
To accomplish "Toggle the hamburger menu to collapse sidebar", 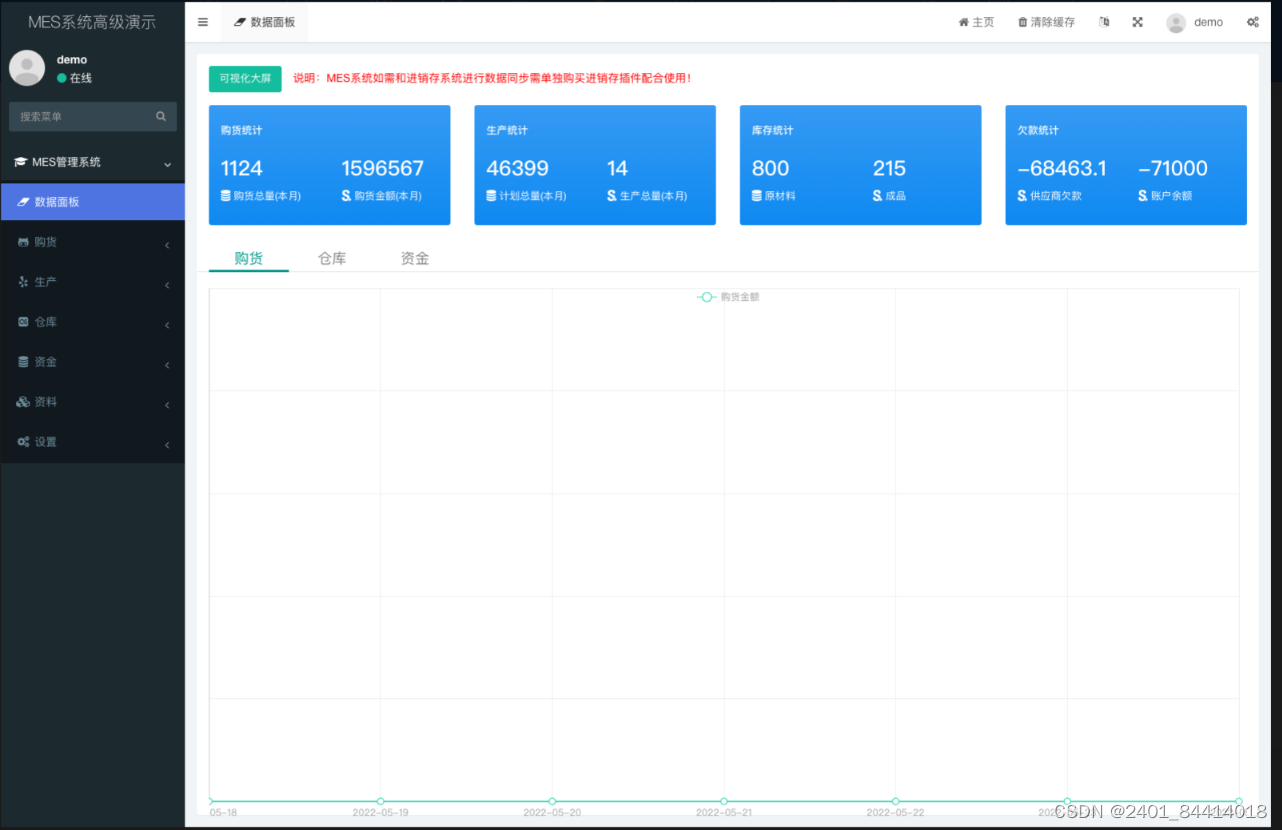I will pyautogui.click(x=202, y=21).
